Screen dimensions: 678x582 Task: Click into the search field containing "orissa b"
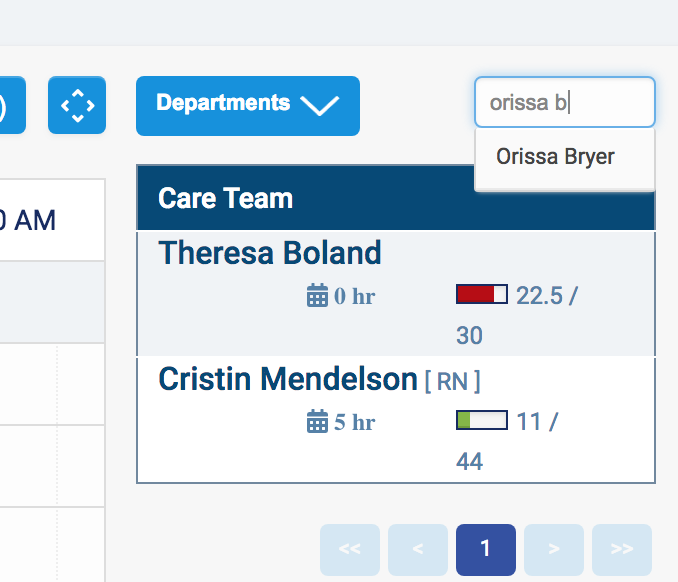pyautogui.click(x=564, y=102)
